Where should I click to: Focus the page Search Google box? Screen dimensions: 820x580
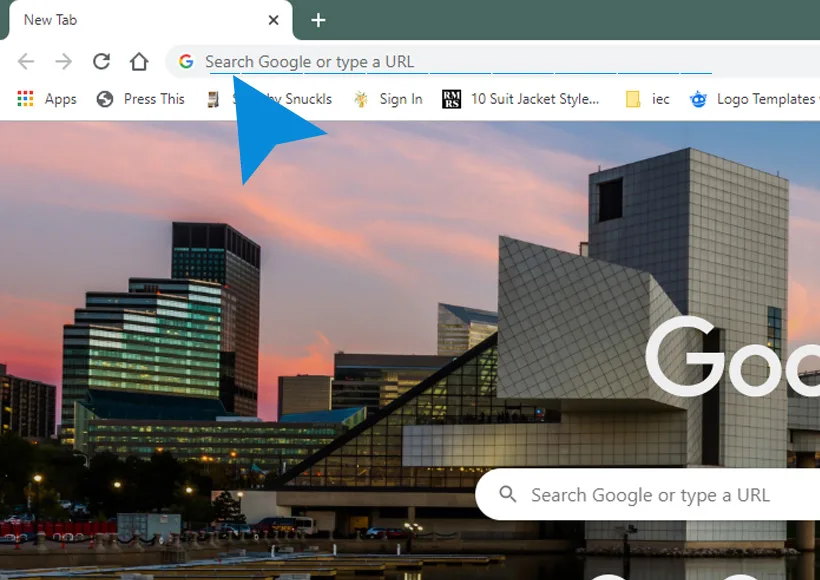pyautogui.click(x=647, y=494)
